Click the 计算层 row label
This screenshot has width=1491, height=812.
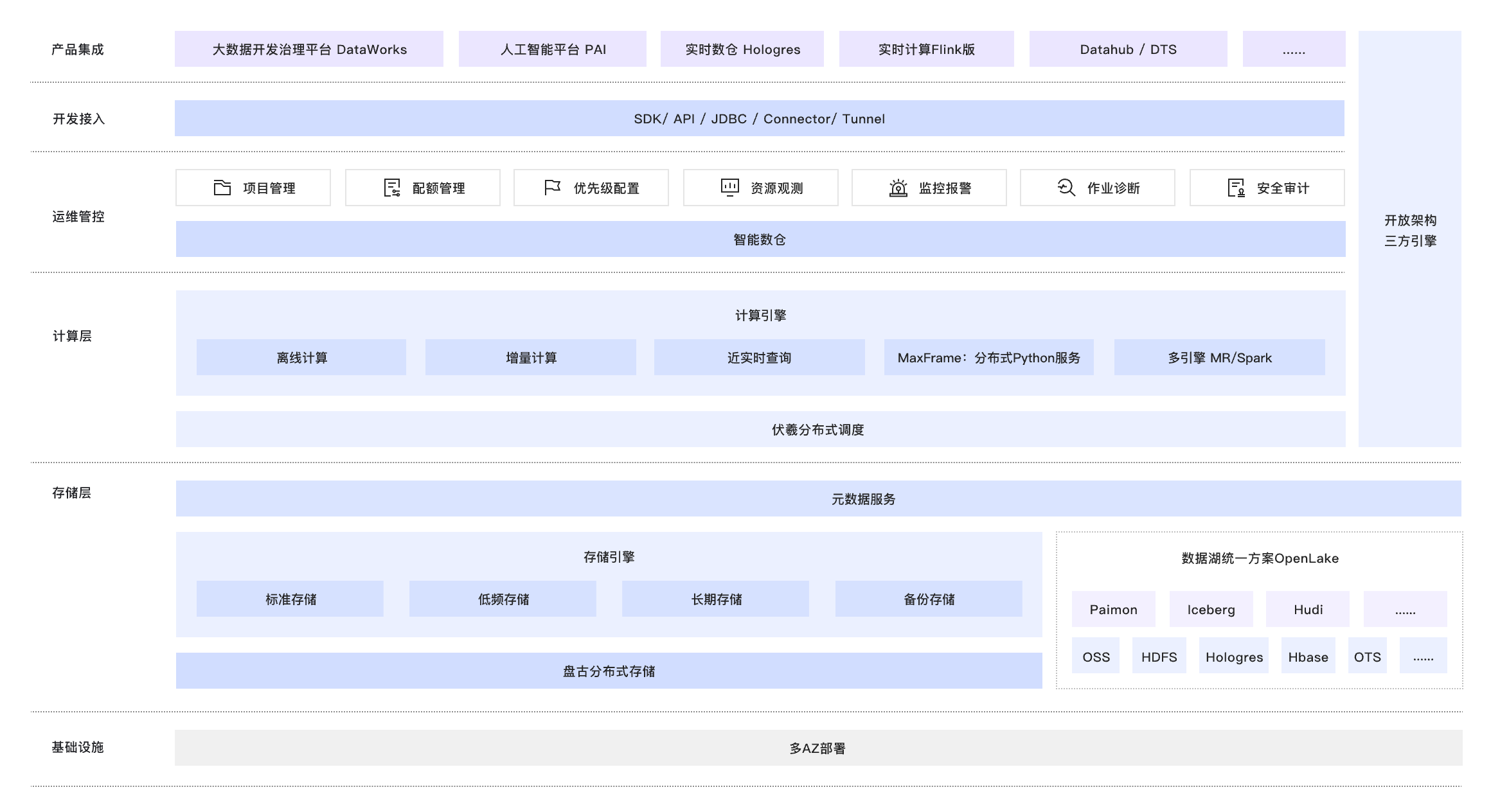(x=72, y=336)
